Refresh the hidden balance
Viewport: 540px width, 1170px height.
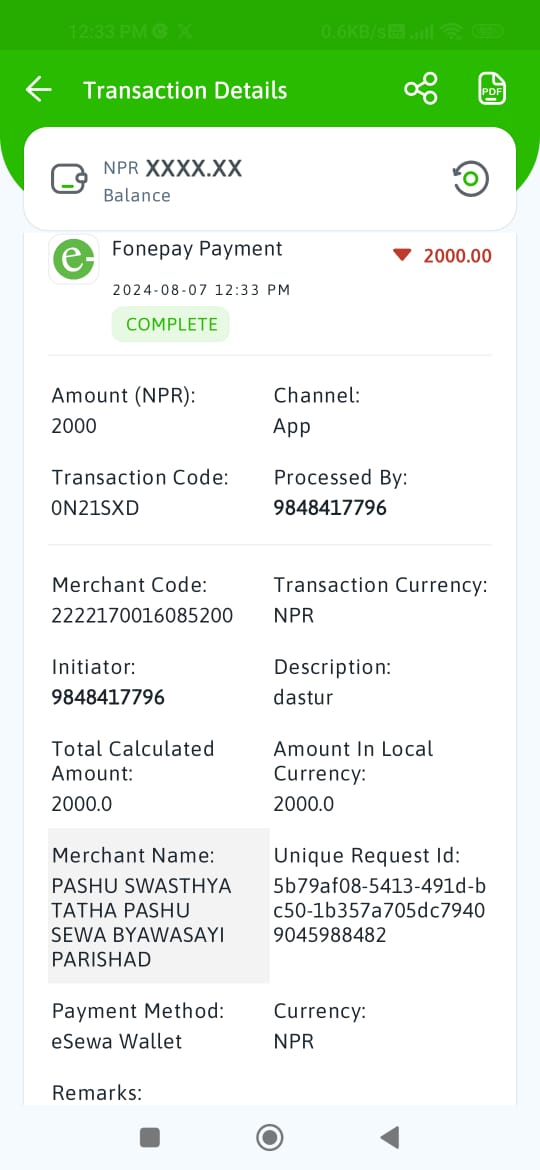tap(471, 179)
